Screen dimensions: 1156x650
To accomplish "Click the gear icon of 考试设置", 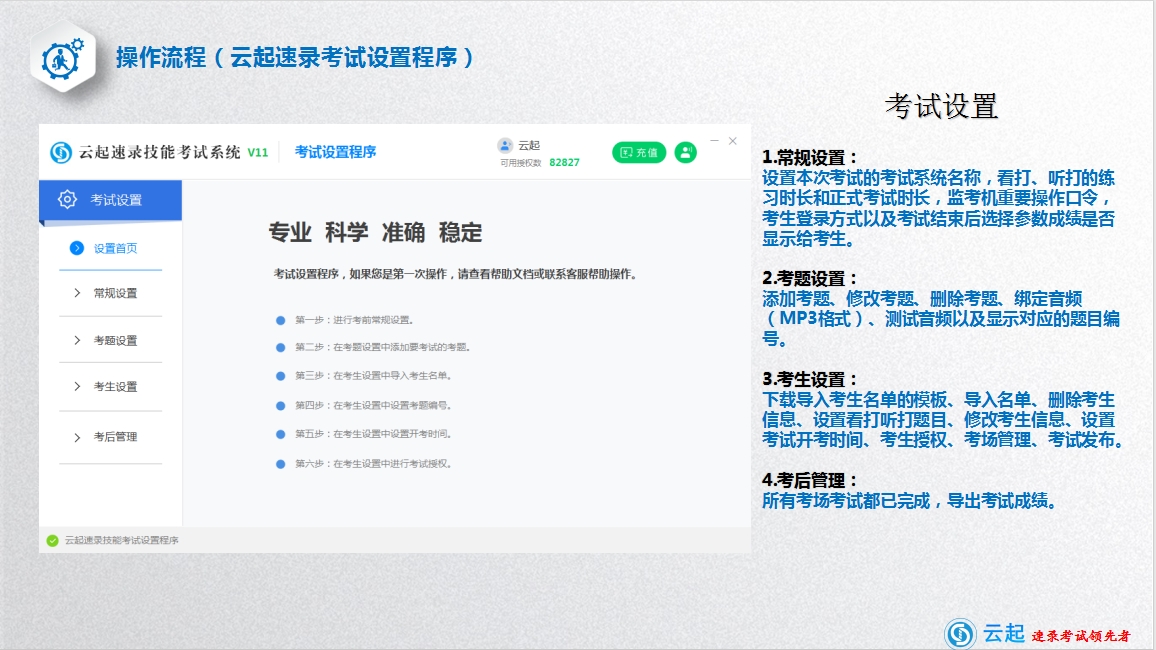I will (x=67, y=199).
